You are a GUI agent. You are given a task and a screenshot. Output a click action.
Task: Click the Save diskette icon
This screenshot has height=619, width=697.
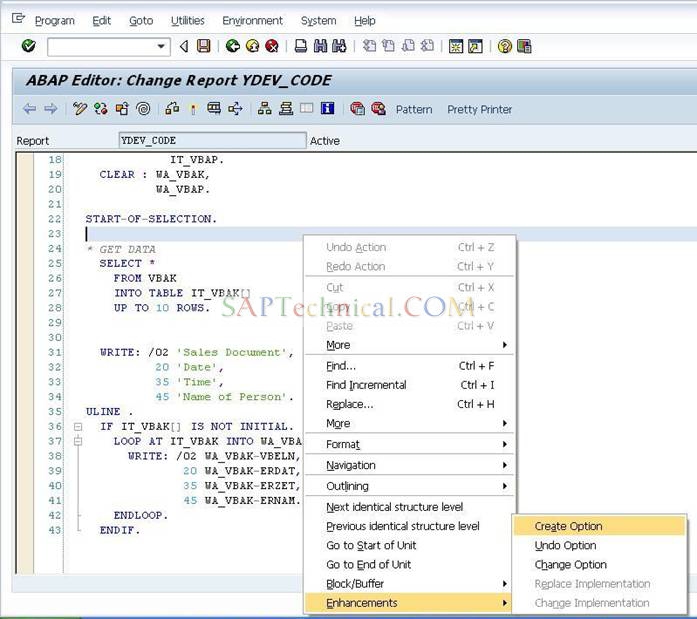pos(204,46)
